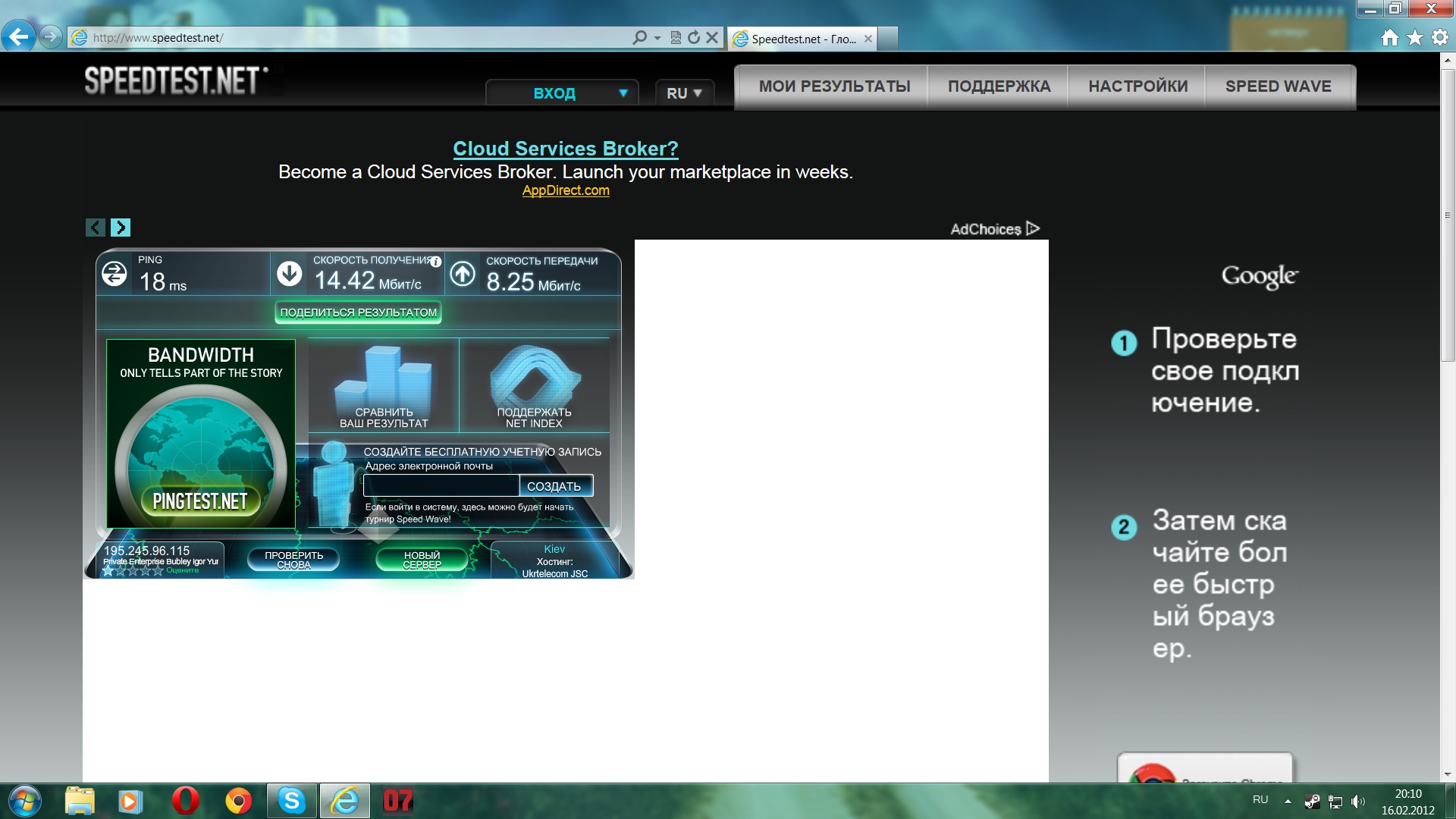Click ПОДЕЛИТЬСЯ РЕЗУЛЬТАТОМ button
The image size is (1456, 819).
click(358, 312)
